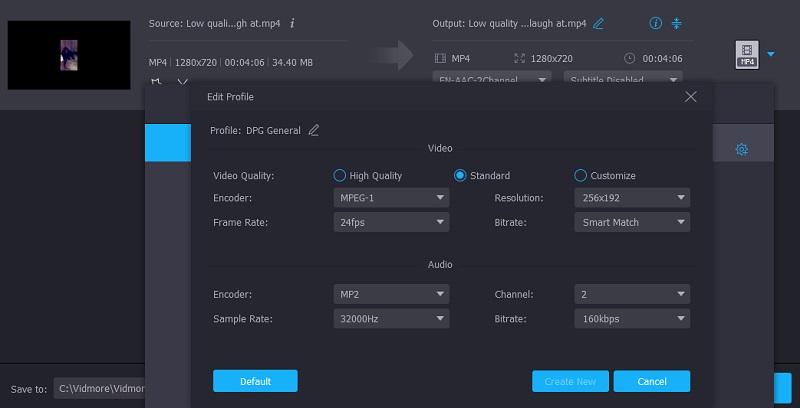Viewport: 800px width, 408px height.
Task: Click the edit pencil beside the output filename
Action: [599, 23]
